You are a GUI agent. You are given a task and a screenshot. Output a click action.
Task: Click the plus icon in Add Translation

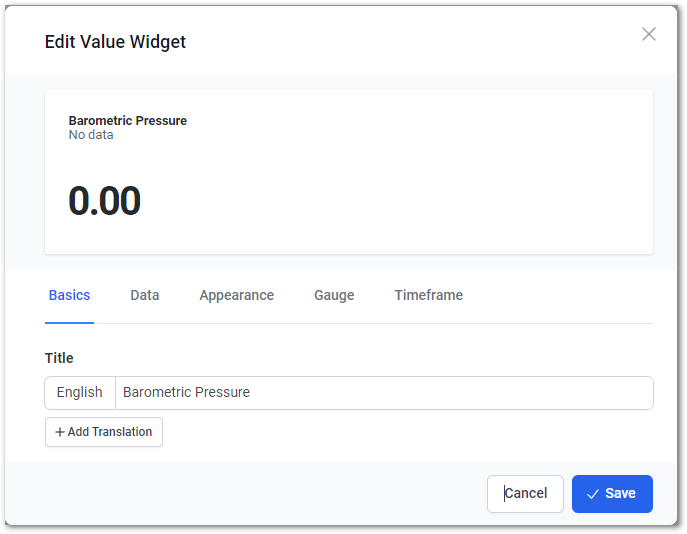60,432
